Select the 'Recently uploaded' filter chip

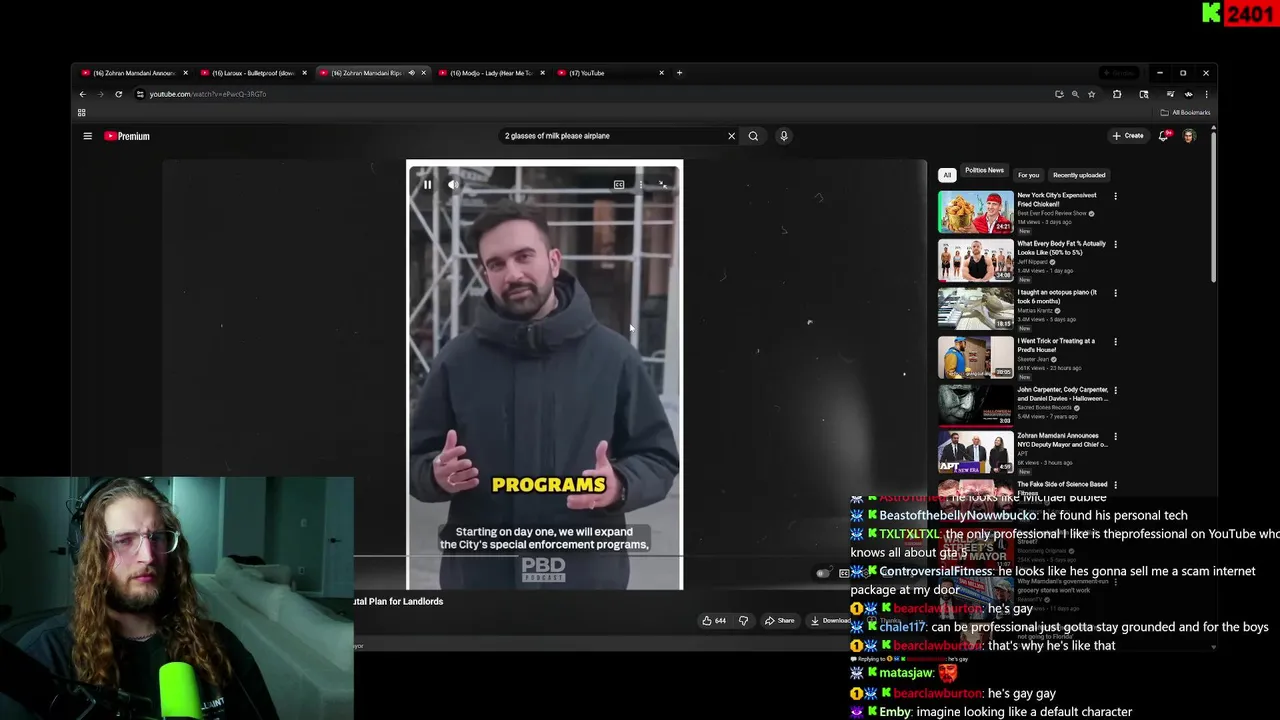[x=1079, y=175]
